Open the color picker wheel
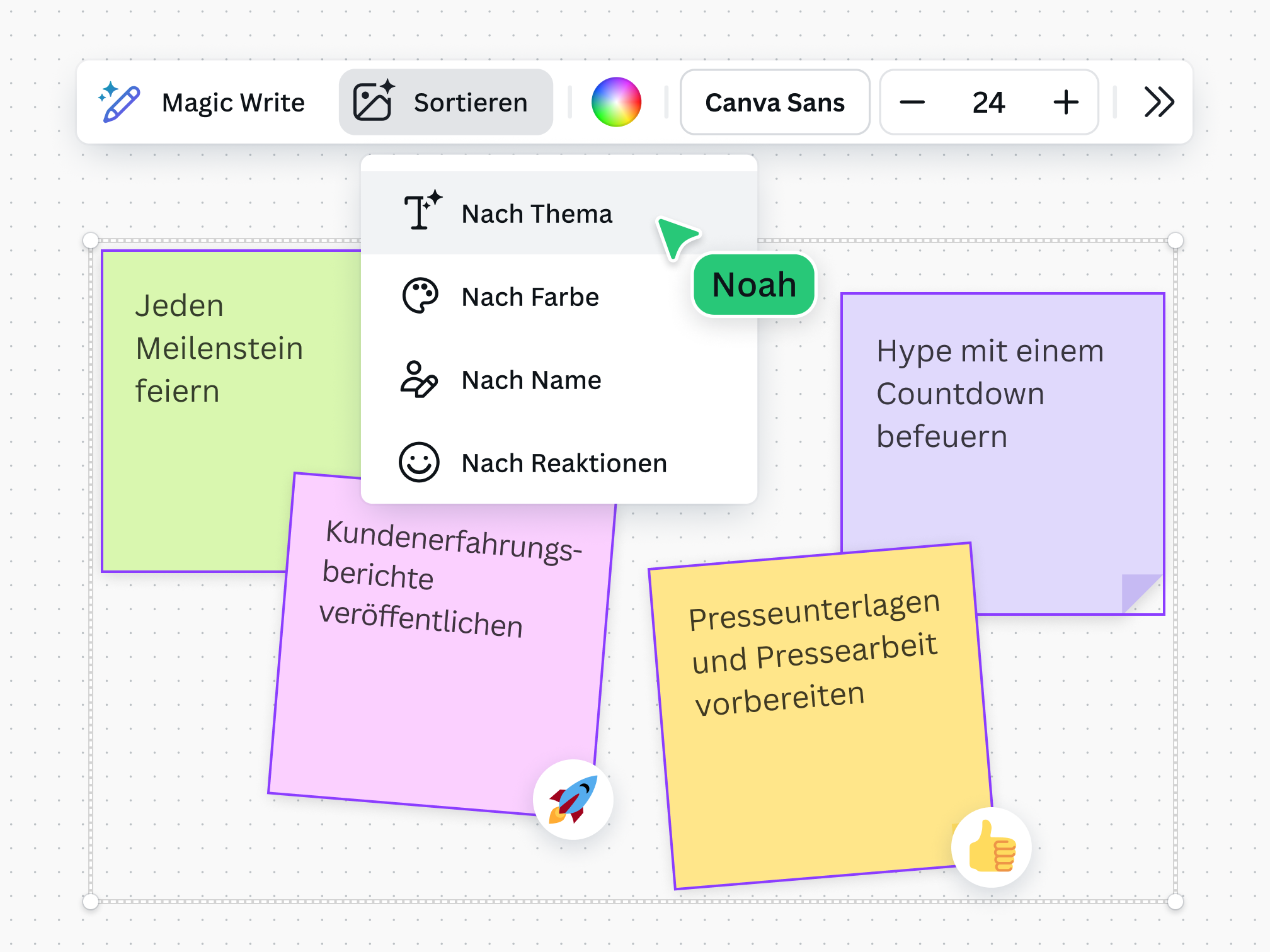Image resolution: width=1270 pixels, height=952 pixels. point(617,101)
